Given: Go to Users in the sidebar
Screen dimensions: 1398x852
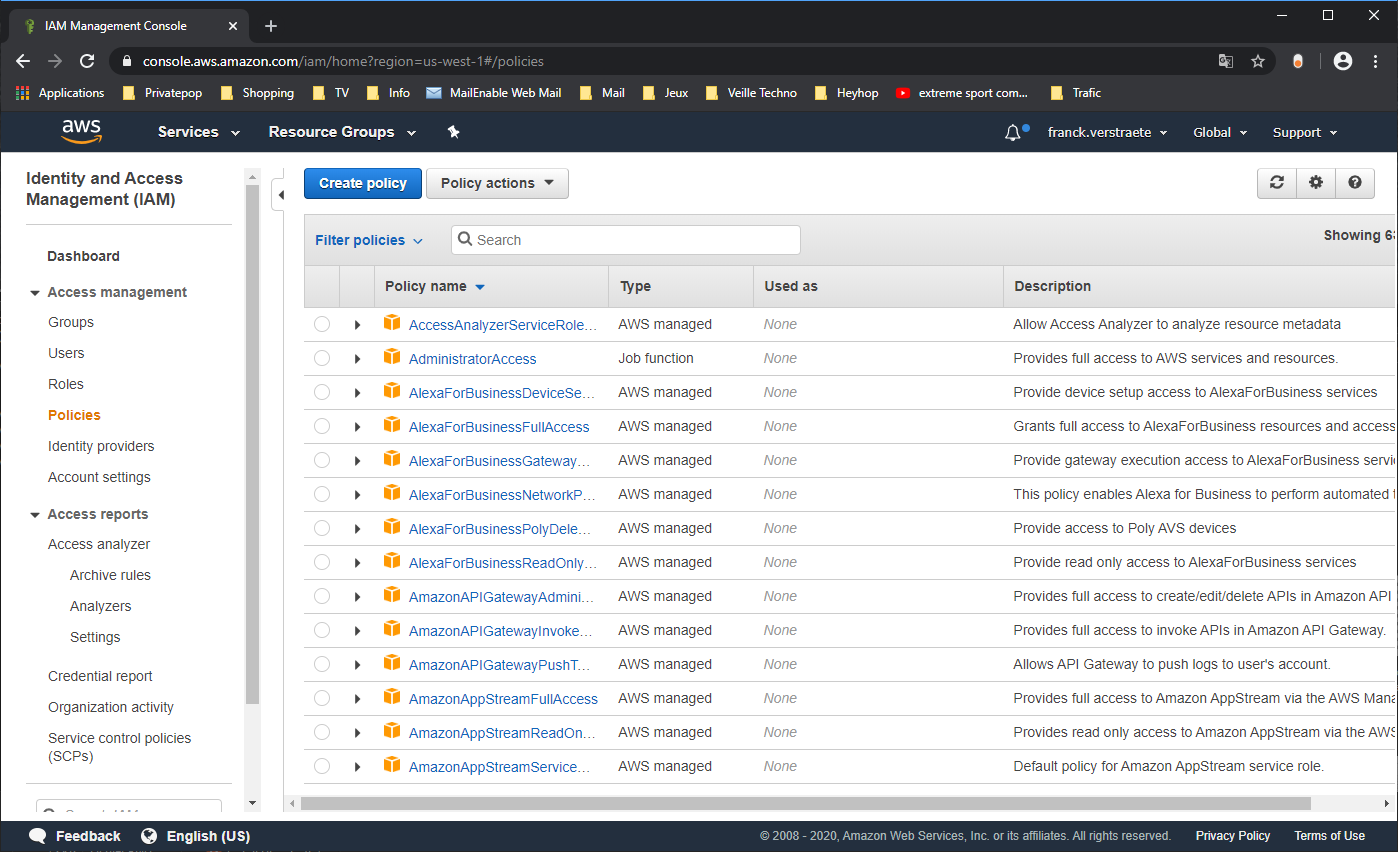Looking at the screenshot, I should click(x=66, y=353).
